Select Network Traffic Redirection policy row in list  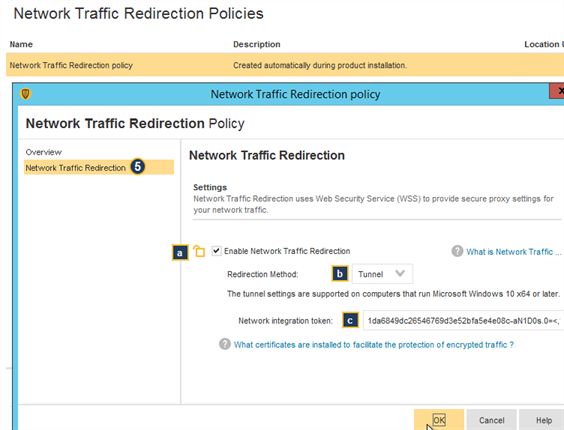click(x=285, y=65)
